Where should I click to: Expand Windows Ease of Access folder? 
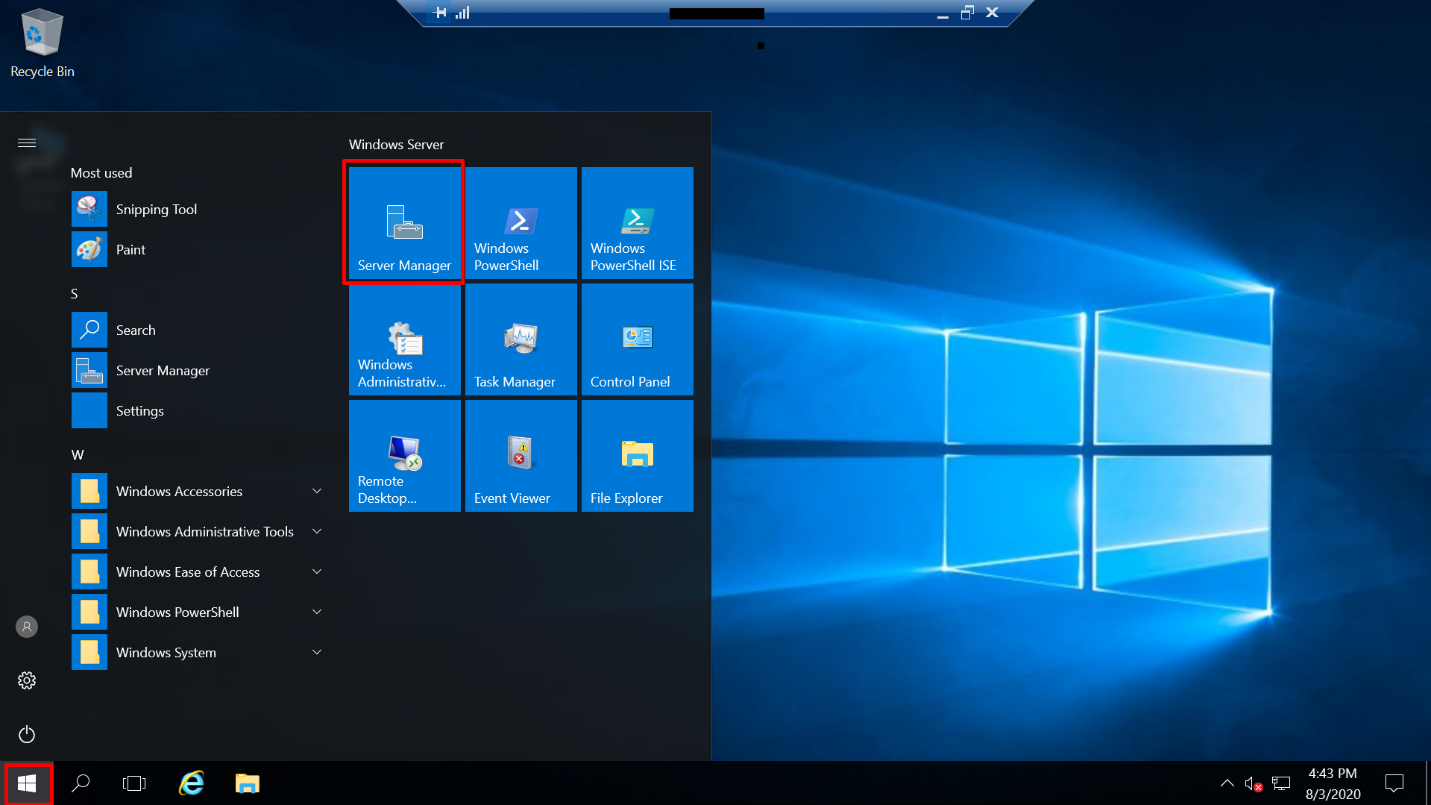199,572
